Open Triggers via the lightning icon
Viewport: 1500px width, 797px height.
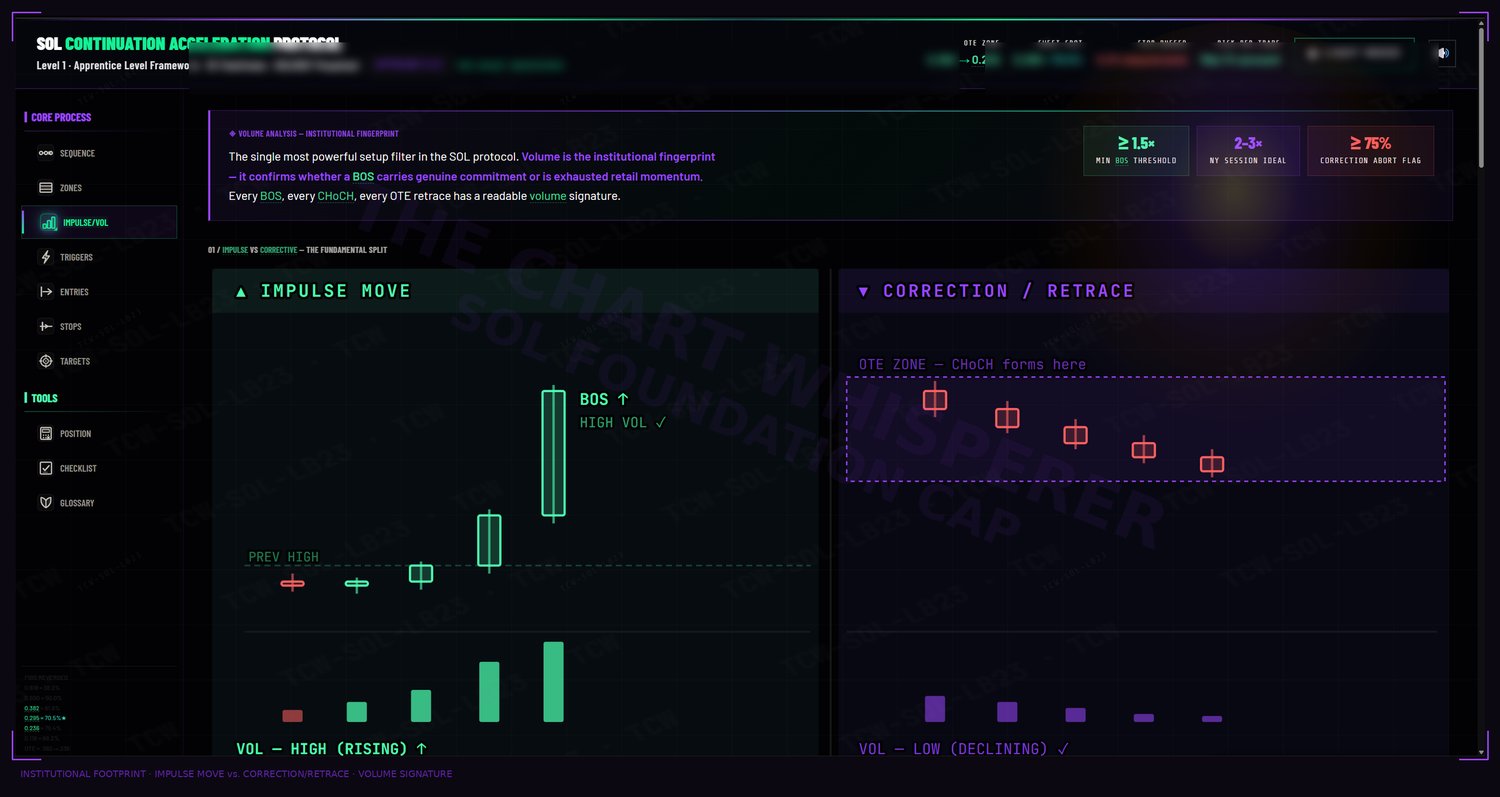tap(46, 257)
